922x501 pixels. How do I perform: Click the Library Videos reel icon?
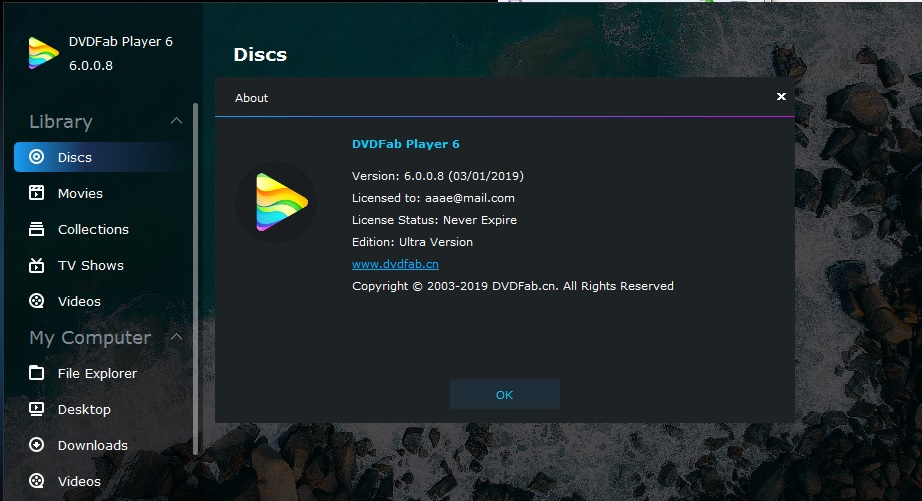[36, 301]
